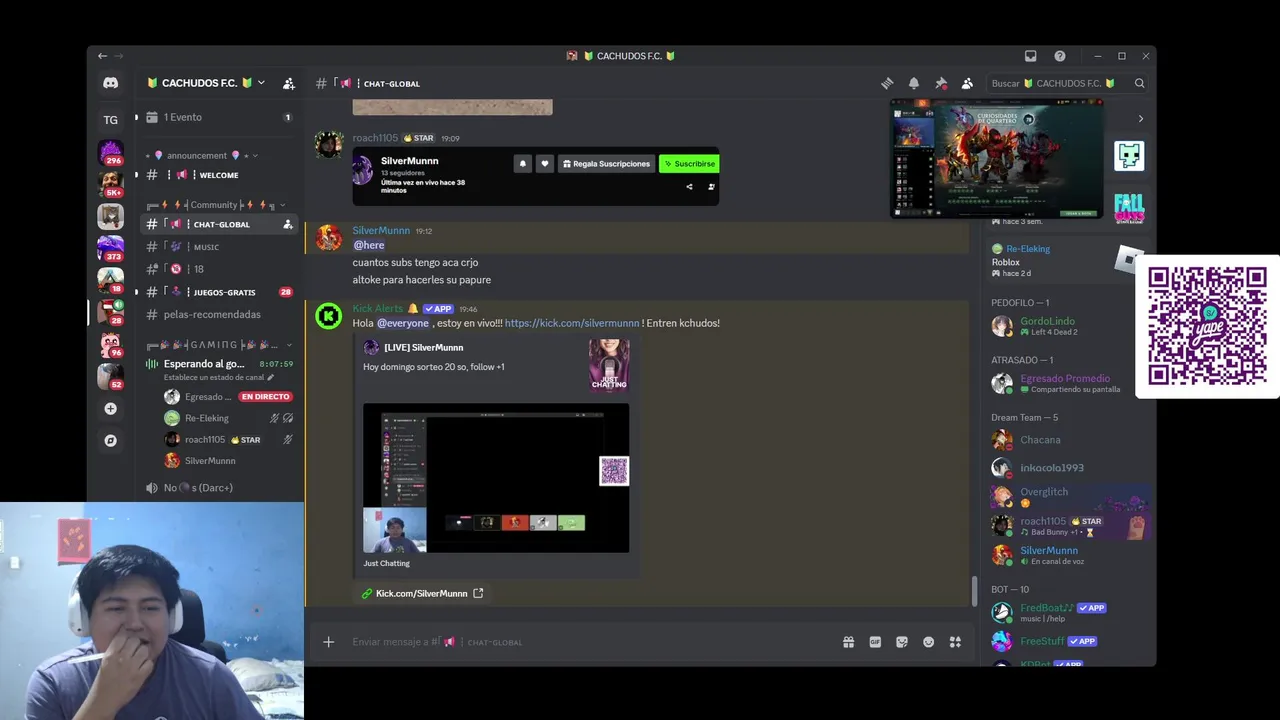Select the JUEGOS-GRATIS channel
Viewport: 1280px width, 720px height.
coord(218,292)
